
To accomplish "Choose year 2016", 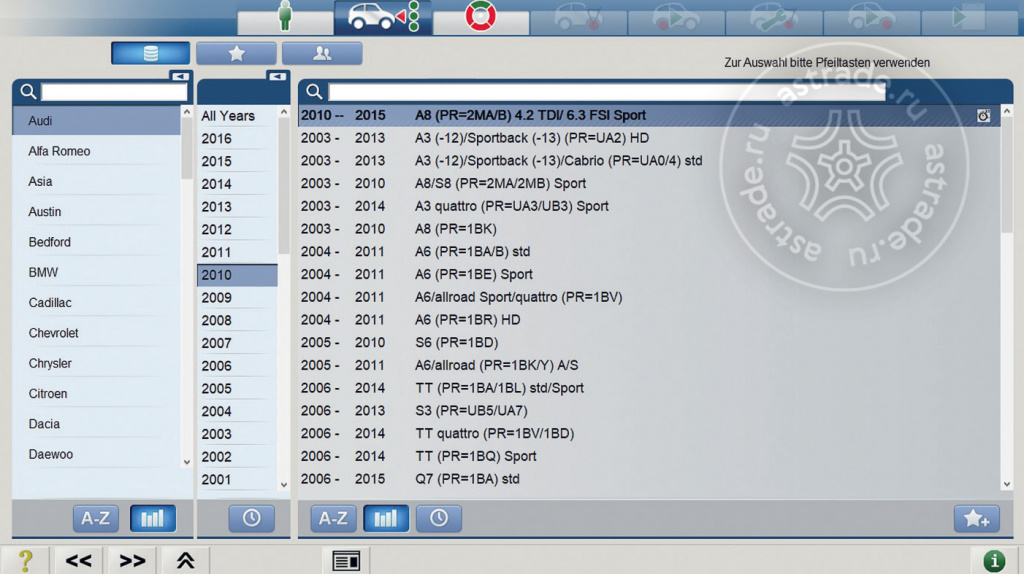I will click(237, 138).
